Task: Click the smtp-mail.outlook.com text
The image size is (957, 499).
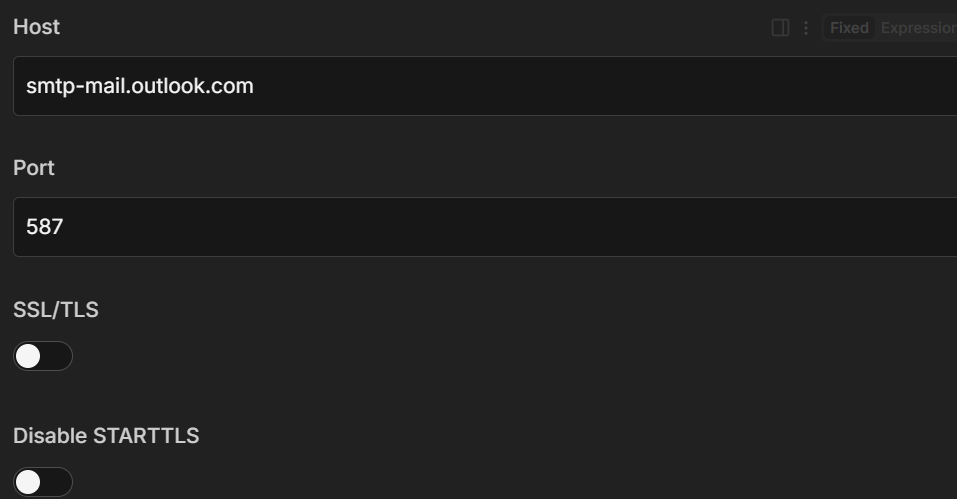Action: pos(139,86)
